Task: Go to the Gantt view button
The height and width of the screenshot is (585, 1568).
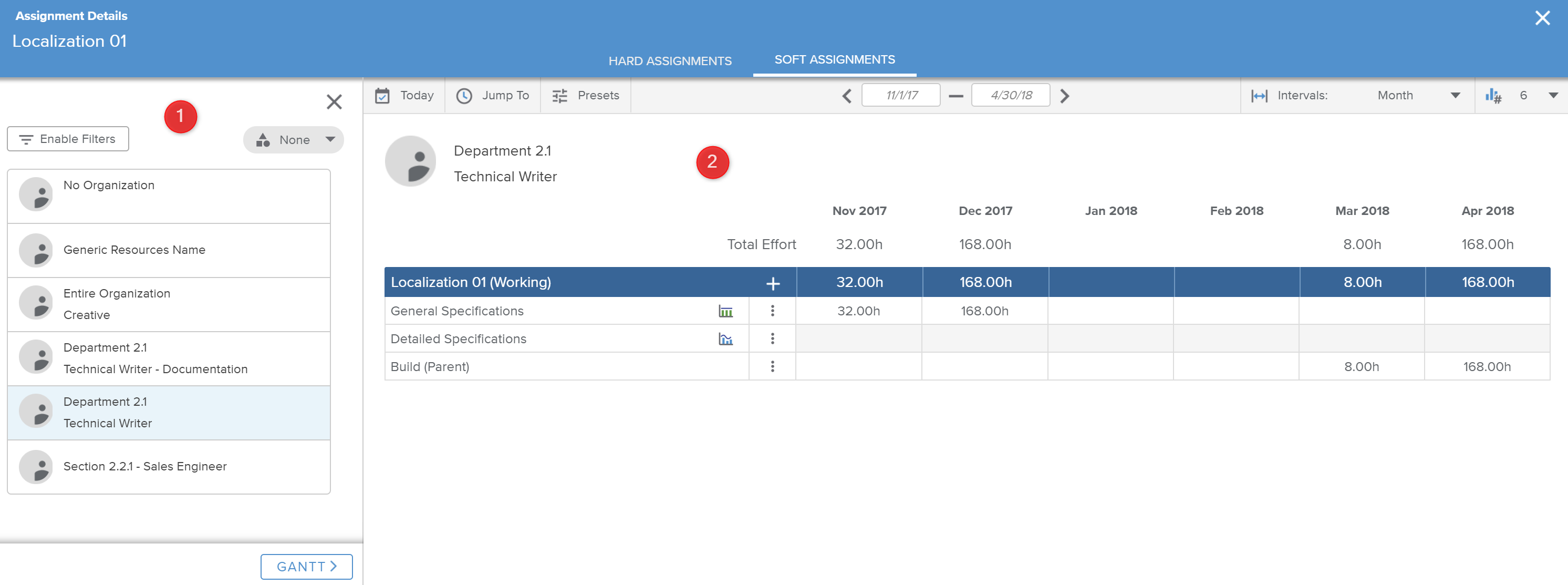Action: [306, 567]
